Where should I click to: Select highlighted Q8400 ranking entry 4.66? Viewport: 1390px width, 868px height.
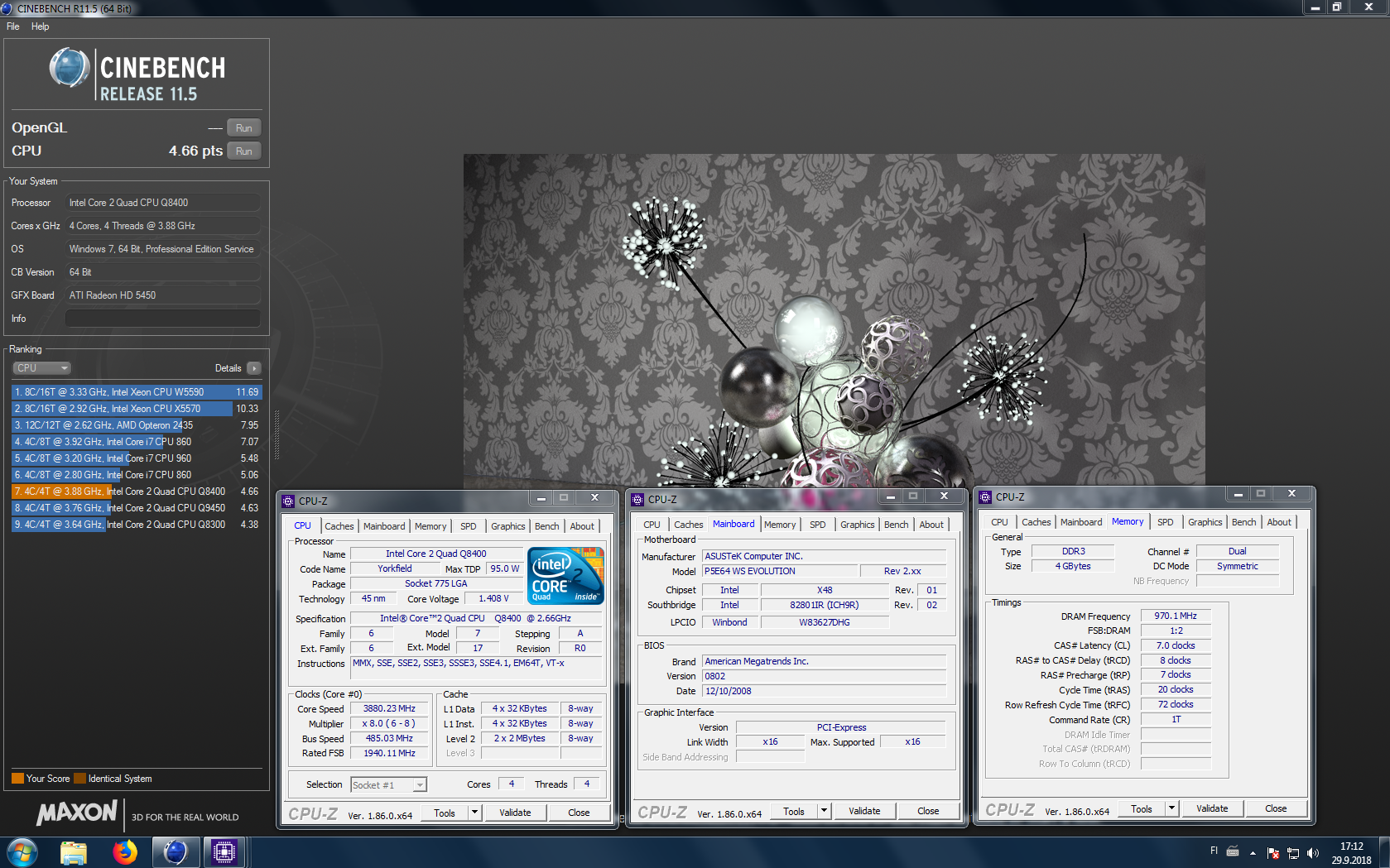137,492
